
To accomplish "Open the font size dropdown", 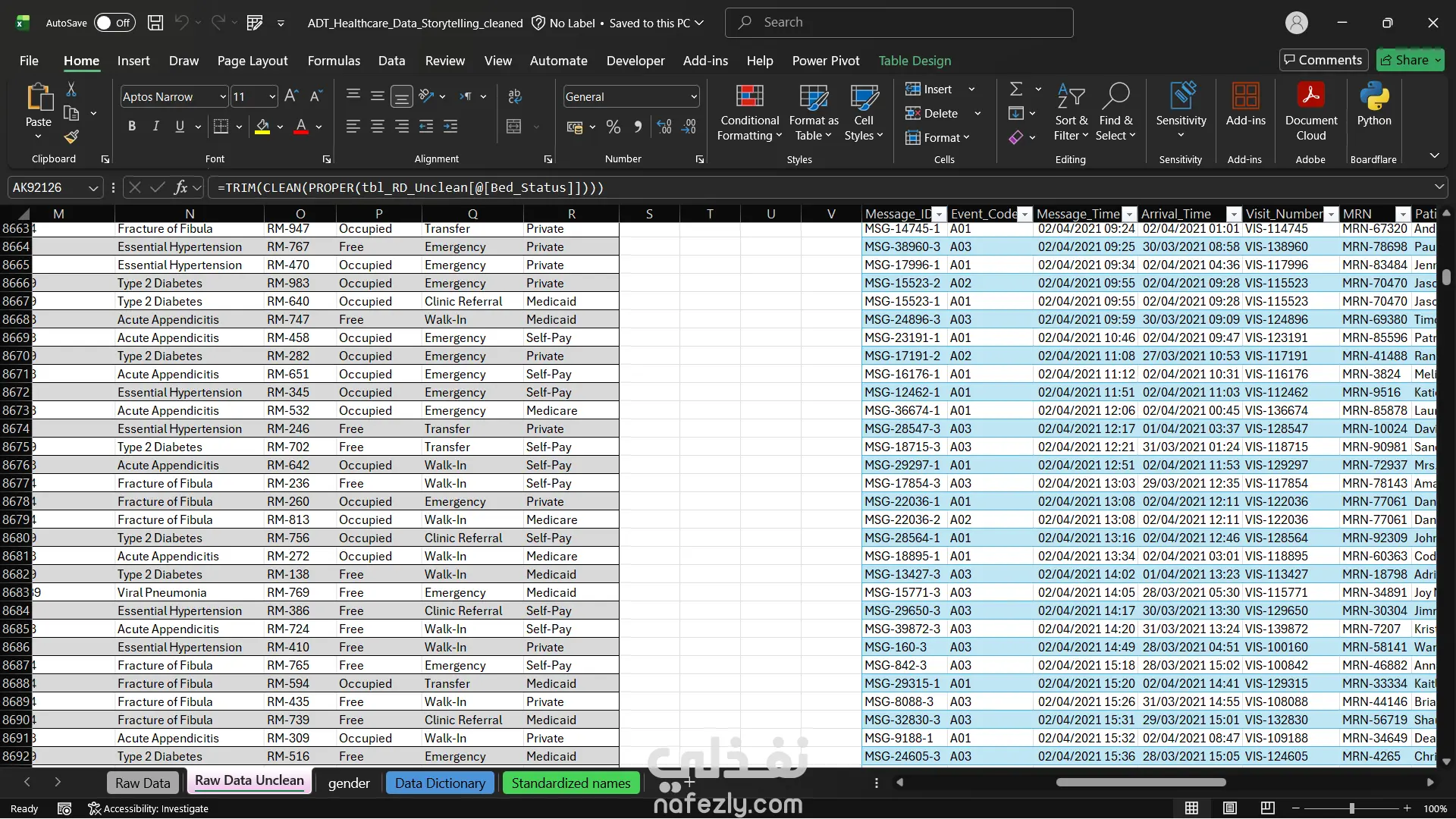I will (x=272, y=96).
